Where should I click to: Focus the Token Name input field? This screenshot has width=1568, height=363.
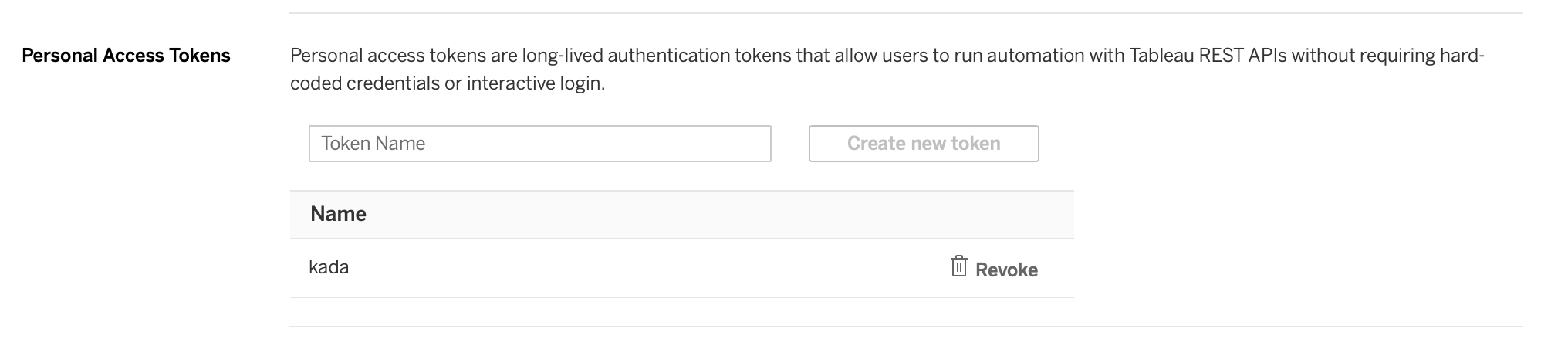[x=539, y=144]
